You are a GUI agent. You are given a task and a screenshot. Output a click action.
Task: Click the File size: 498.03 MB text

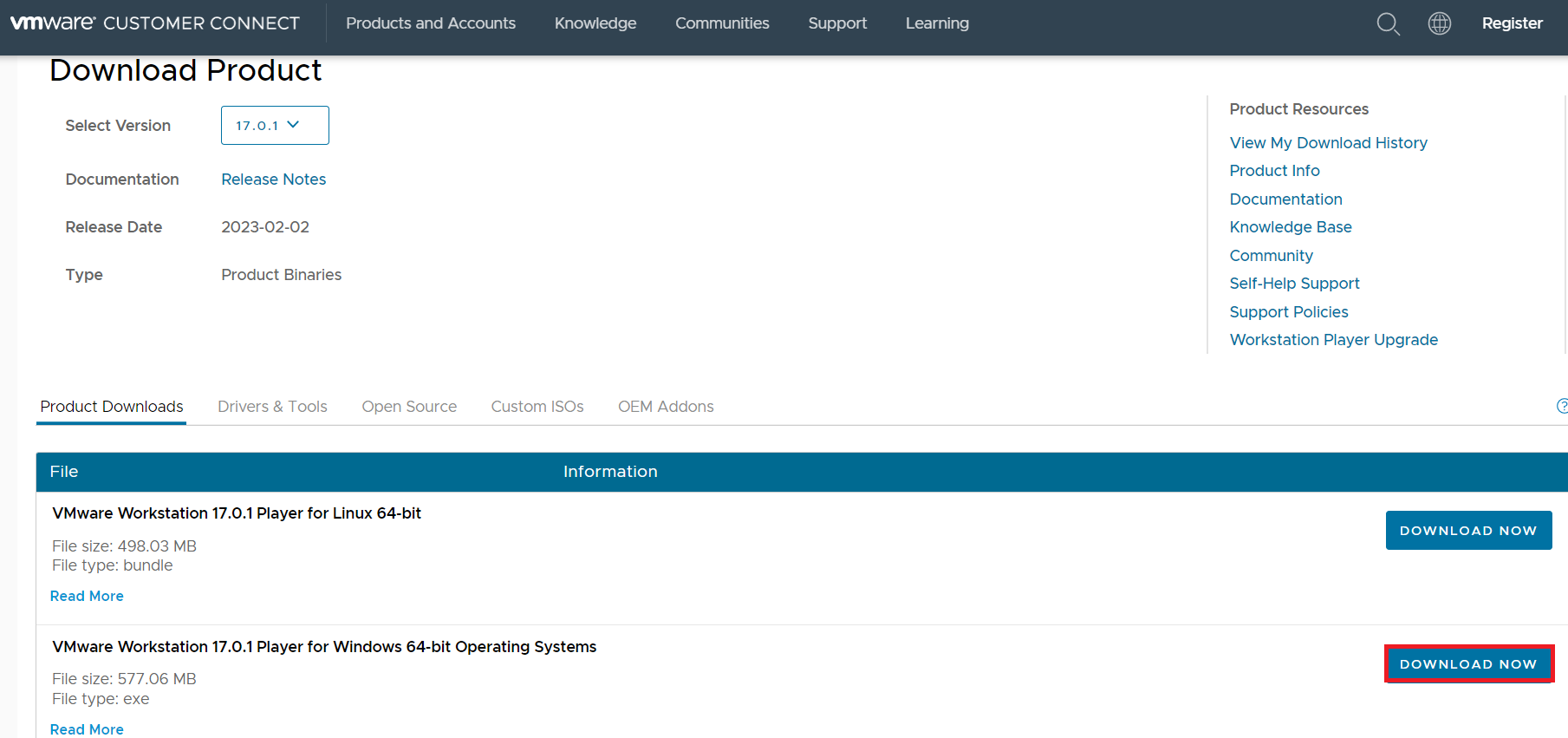124,546
